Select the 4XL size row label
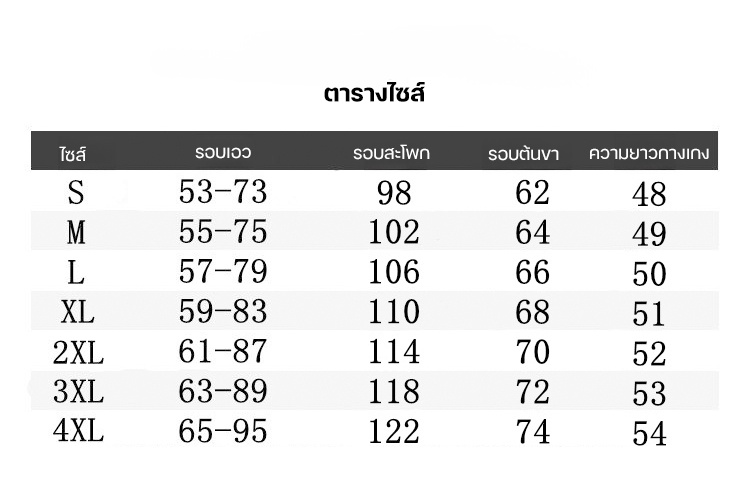Image resolution: width=750 pixels, height=482 pixels. pos(78,432)
